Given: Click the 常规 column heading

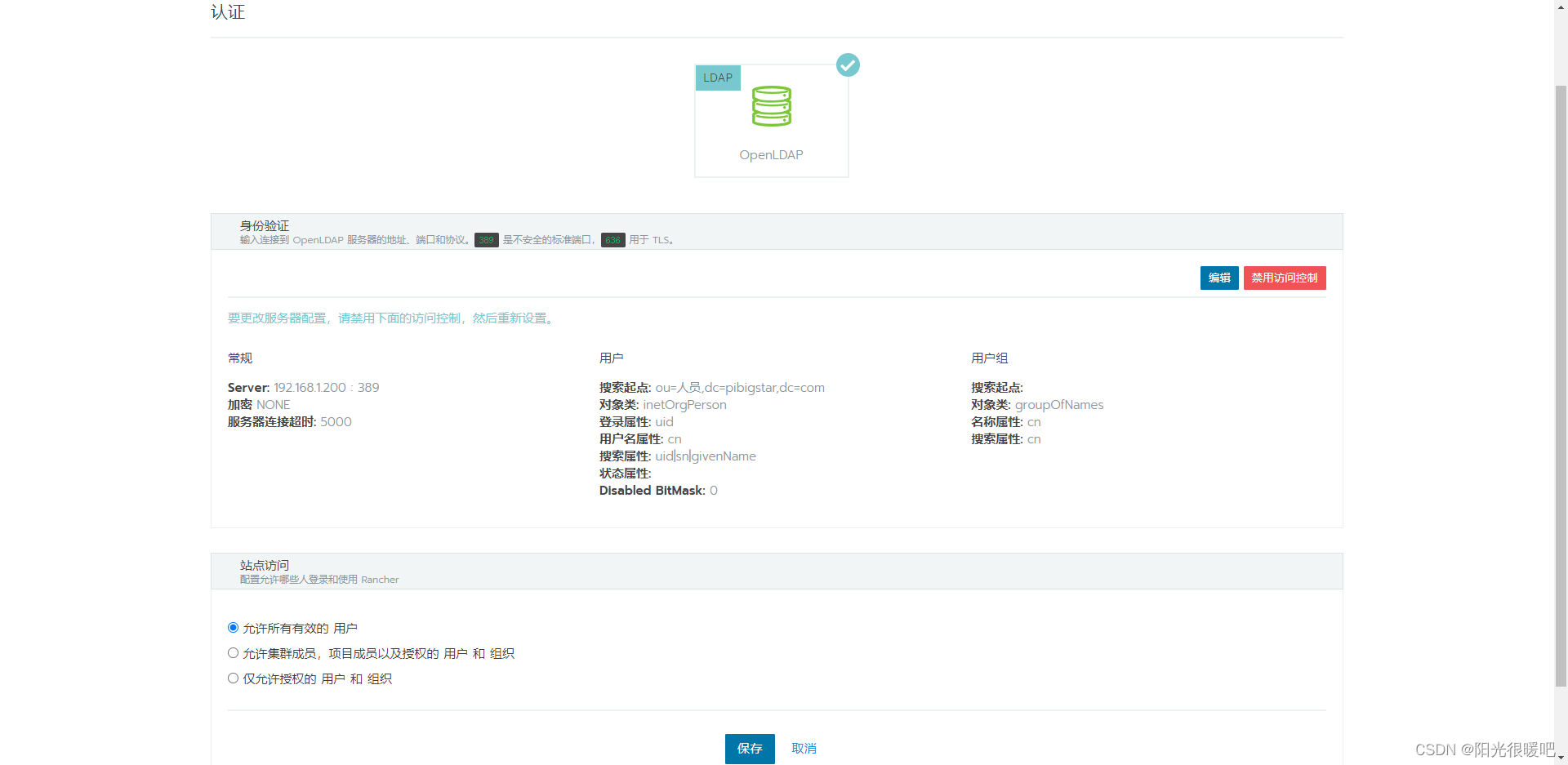Looking at the screenshot, I should click(x=240, y=358).
